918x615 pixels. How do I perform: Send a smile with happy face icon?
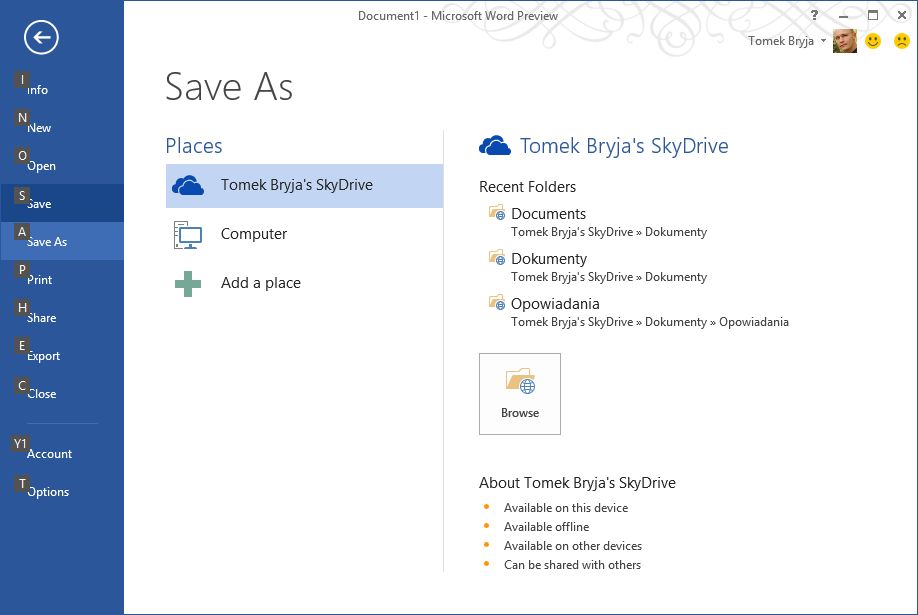click(873, 41)
